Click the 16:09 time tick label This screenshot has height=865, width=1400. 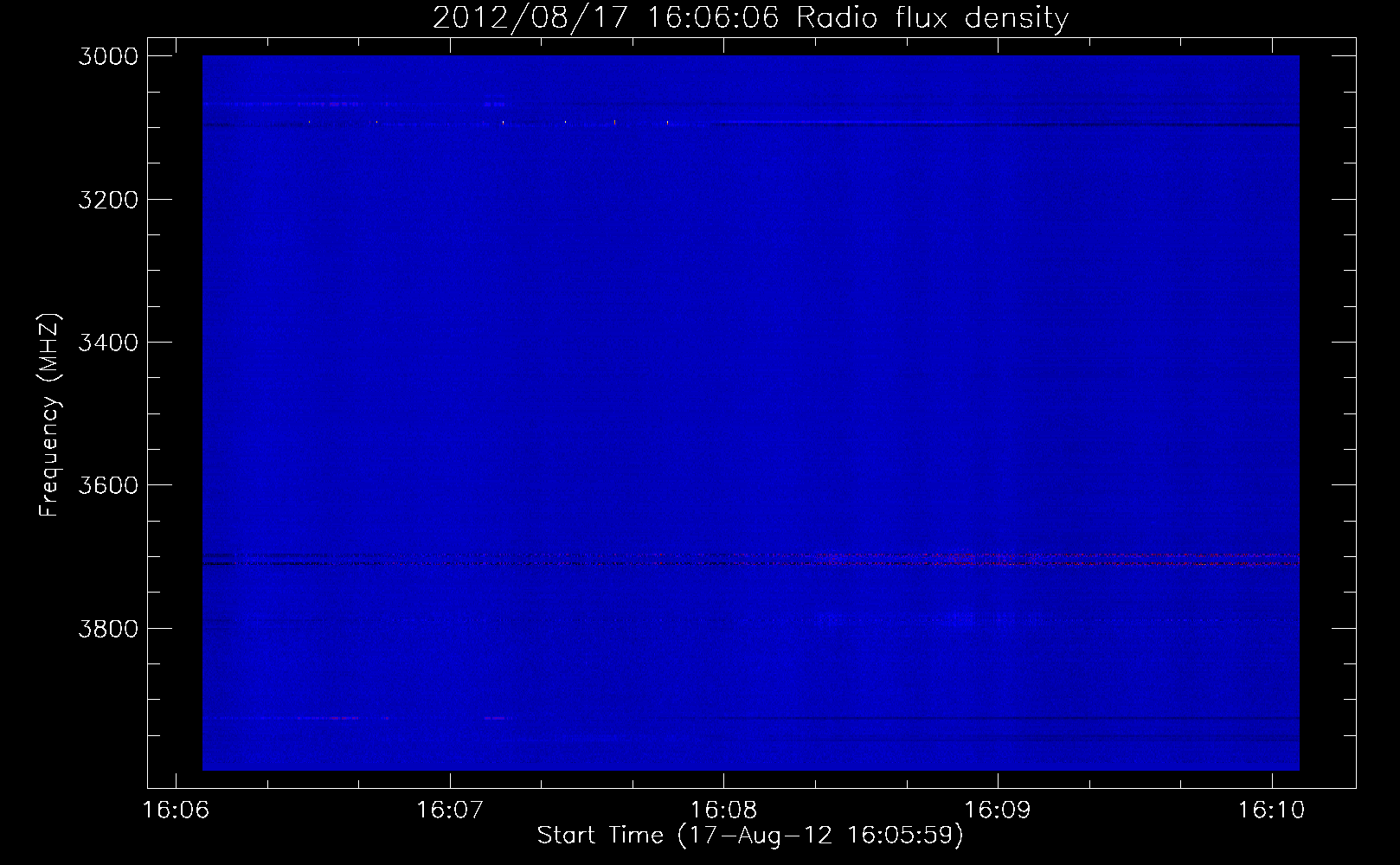pos(998,811)
